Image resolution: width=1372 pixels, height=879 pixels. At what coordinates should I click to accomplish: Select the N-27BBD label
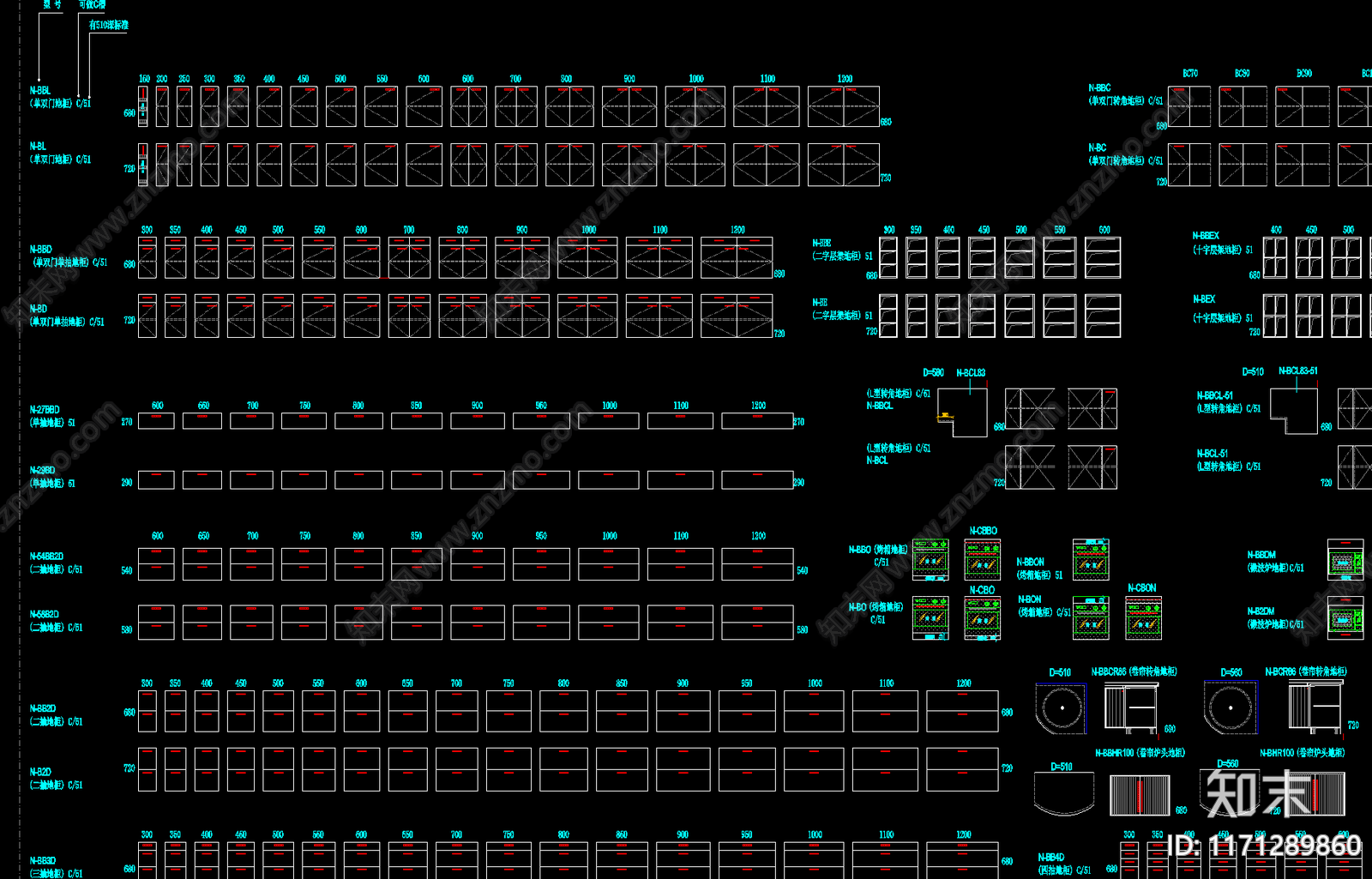point(45,410)
